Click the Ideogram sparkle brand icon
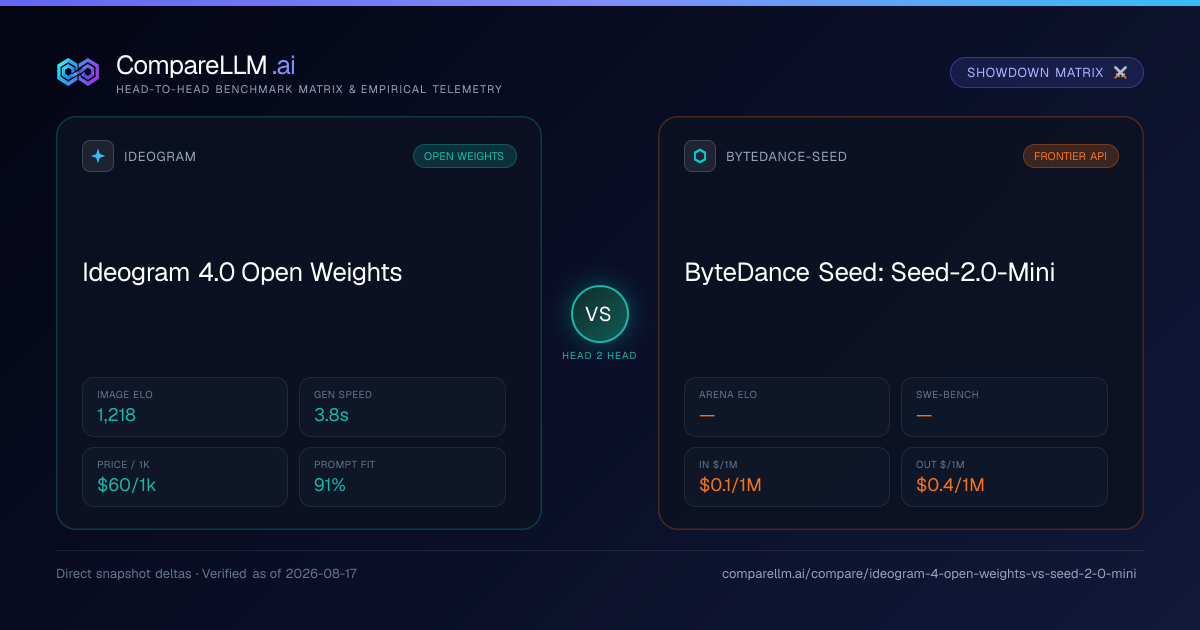 (98, 156)
